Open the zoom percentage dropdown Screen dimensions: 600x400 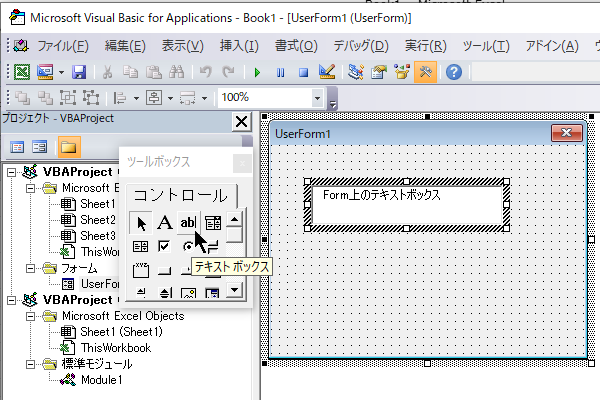(x=318, y=98)
